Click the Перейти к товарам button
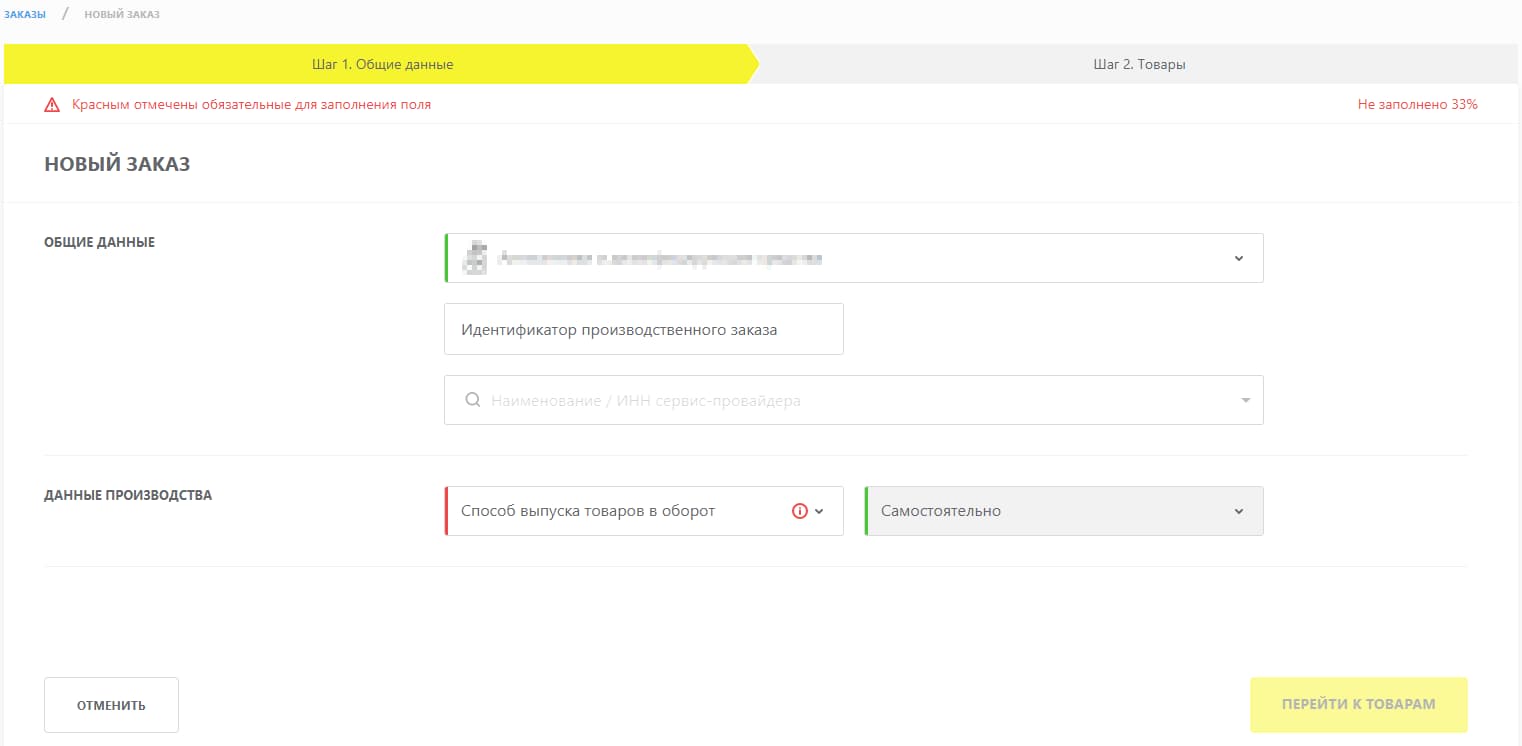Image resolution: width=1522 pixels, height=746 pixels. [1358, 705]
